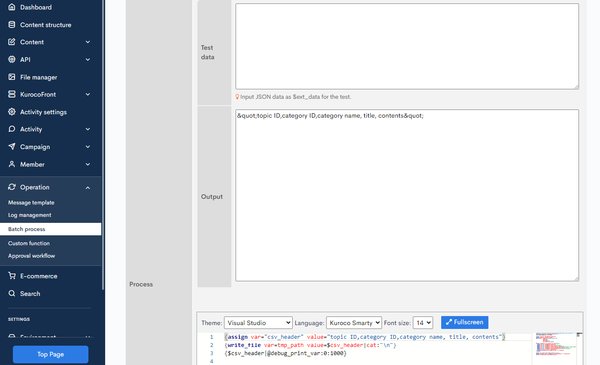This screenshot has height=365, width=600.
Task: Open the Language dropdown set to Kuroco Smarty
Action: click(354, 323)
